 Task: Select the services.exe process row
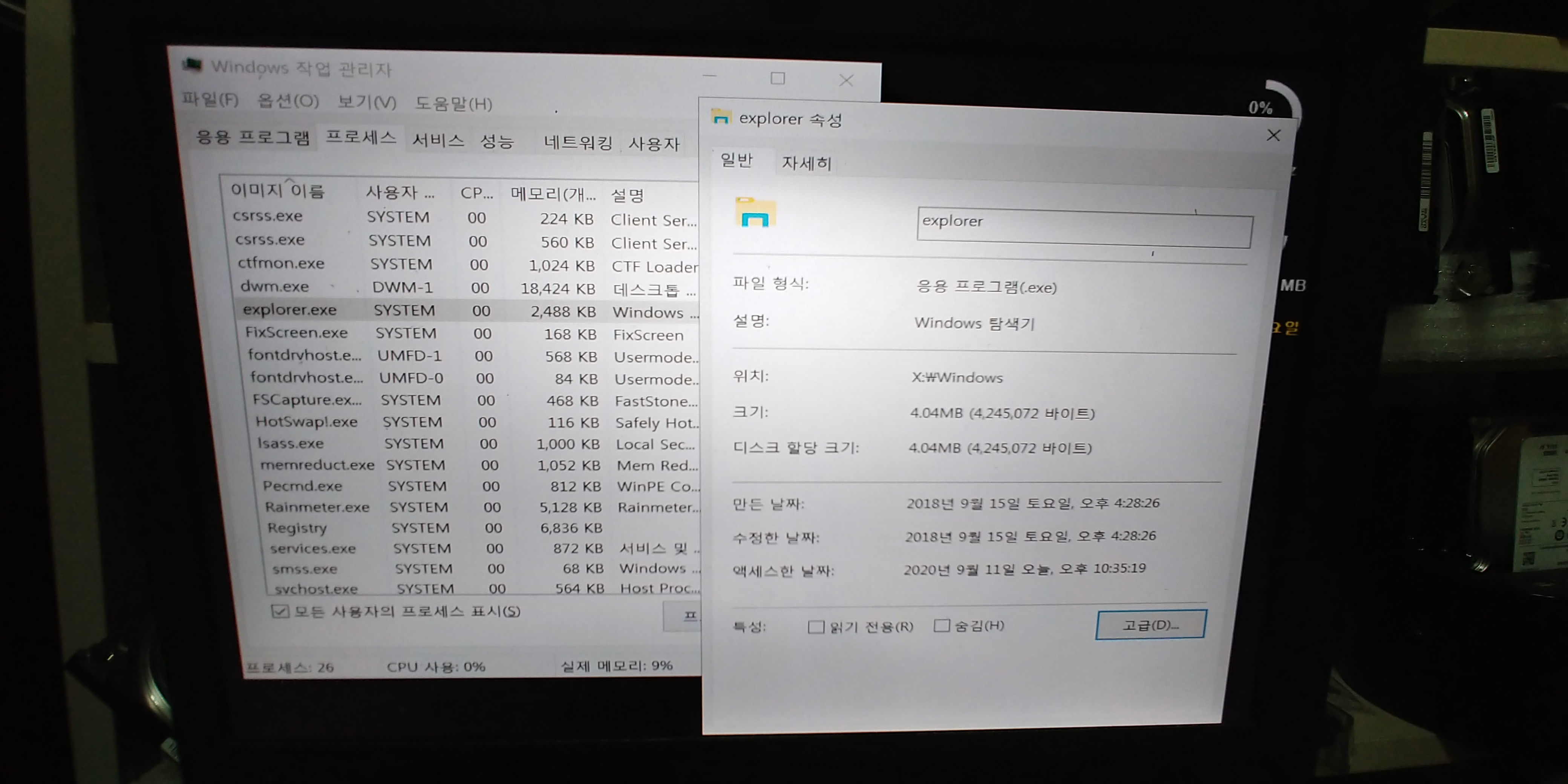click(483, 548)
